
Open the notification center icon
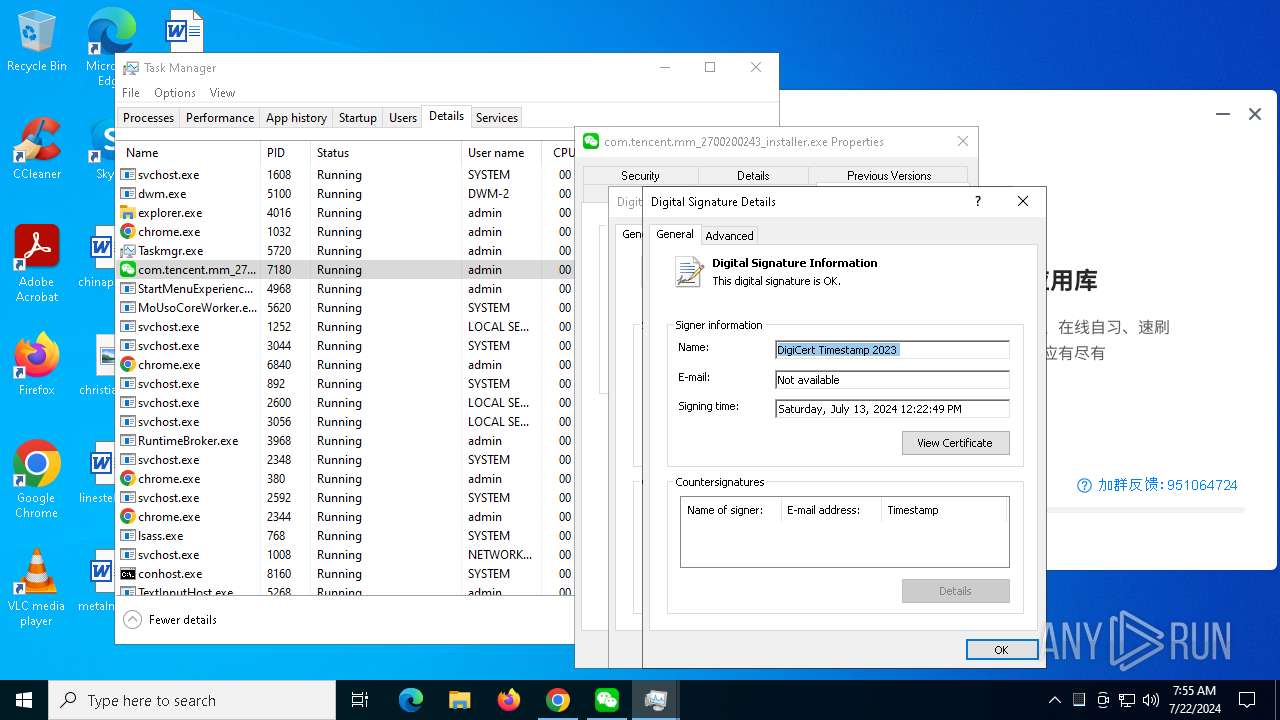tap(1247, 700)
